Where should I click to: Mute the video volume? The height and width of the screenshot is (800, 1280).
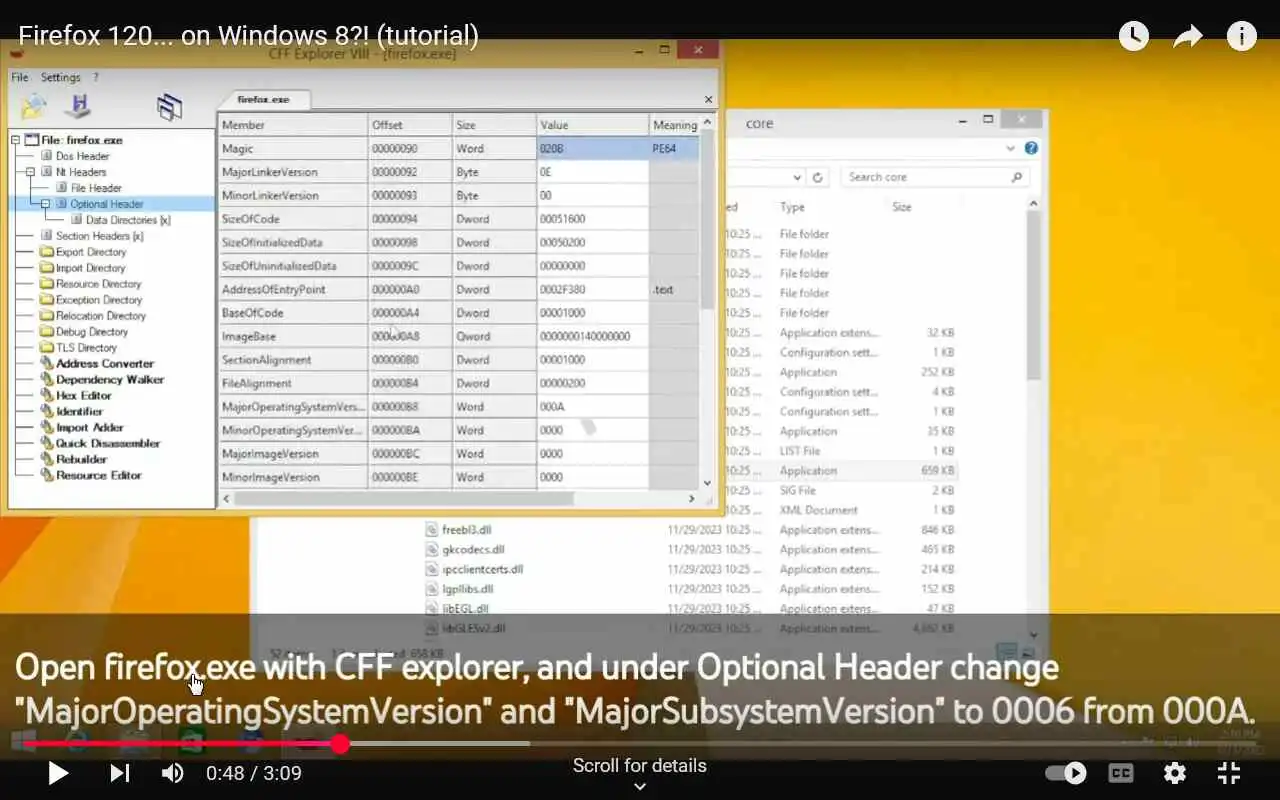173,773
